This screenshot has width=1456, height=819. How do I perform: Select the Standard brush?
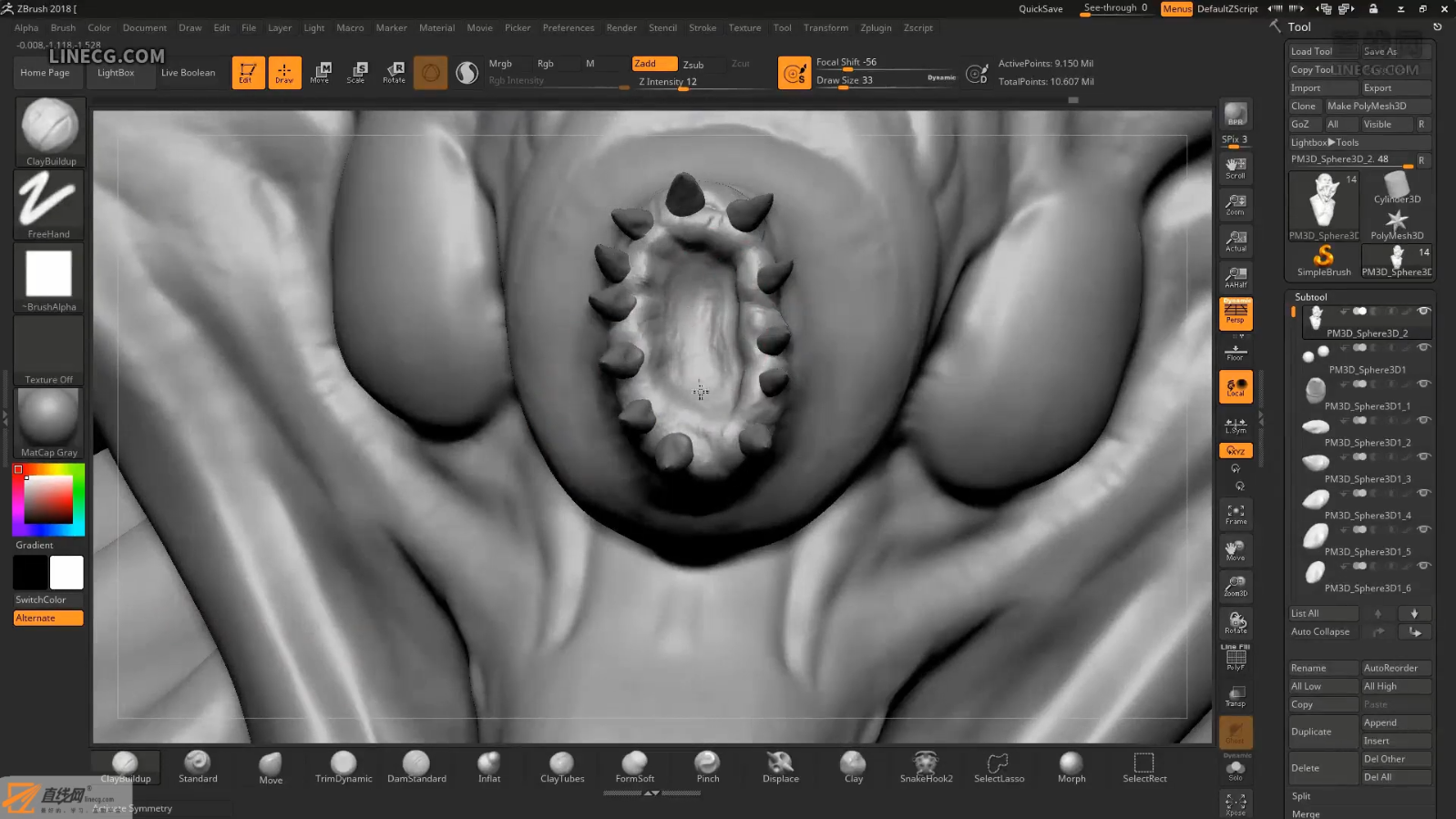pyautogui.click(x=198, y=767)
